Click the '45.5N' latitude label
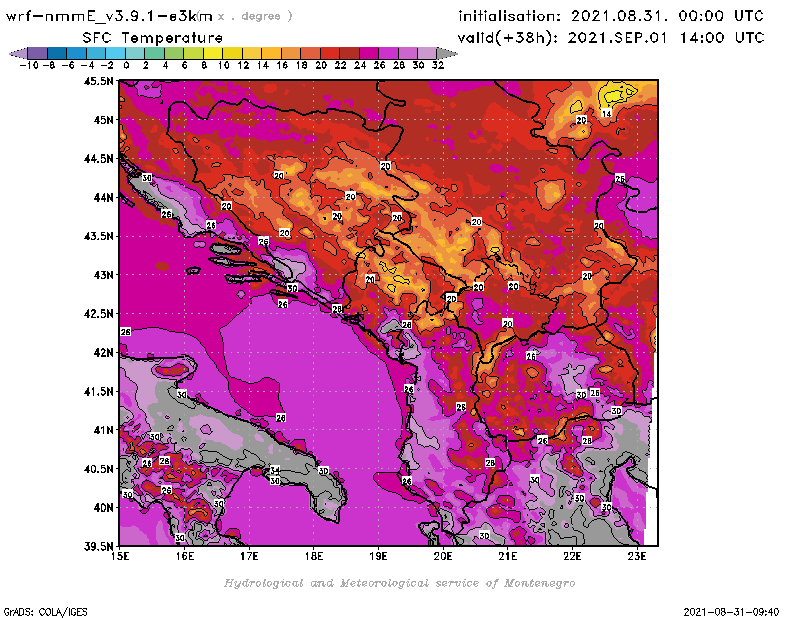This screenshot has width=800, height=618. pyautogui.click(x=98, y=81)
